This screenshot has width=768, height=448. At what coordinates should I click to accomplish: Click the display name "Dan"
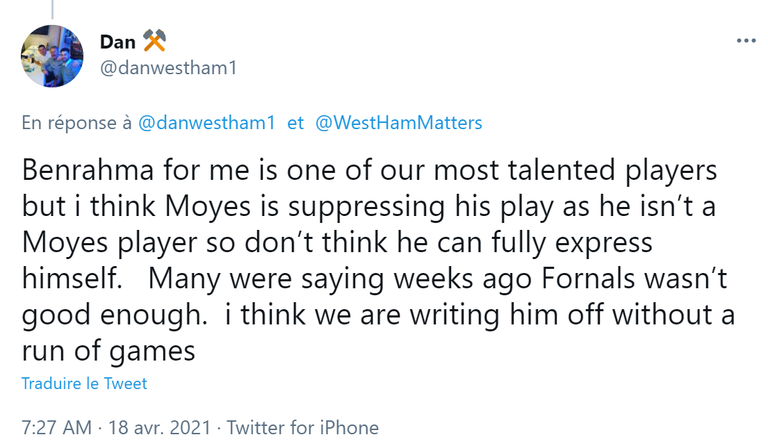pos(118,41)
